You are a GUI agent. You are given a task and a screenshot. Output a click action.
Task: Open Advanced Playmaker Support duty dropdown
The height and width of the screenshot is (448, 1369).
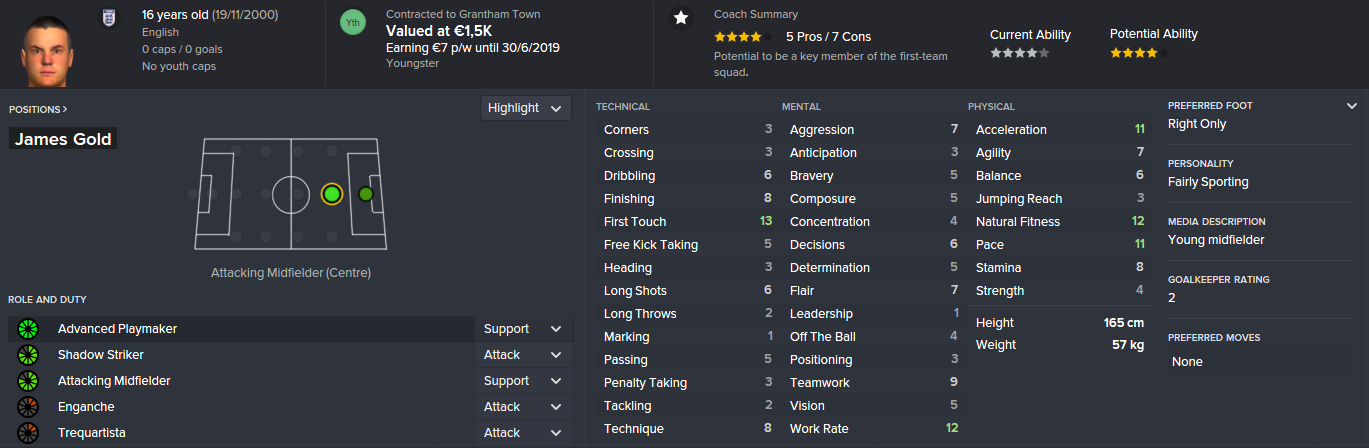tap(524, 329)
